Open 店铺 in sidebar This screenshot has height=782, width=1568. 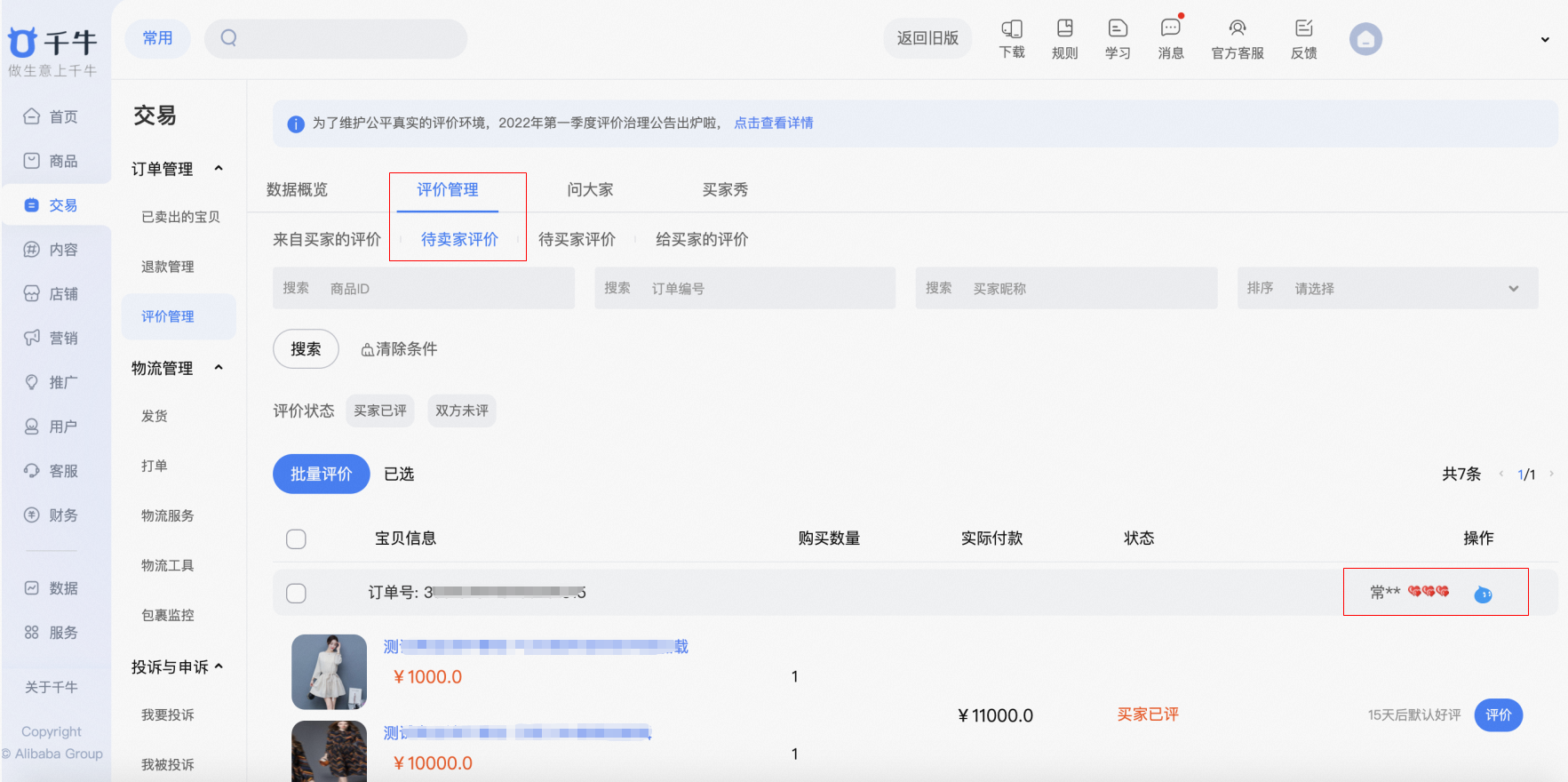pyautogui.click(x=52, y=293)
